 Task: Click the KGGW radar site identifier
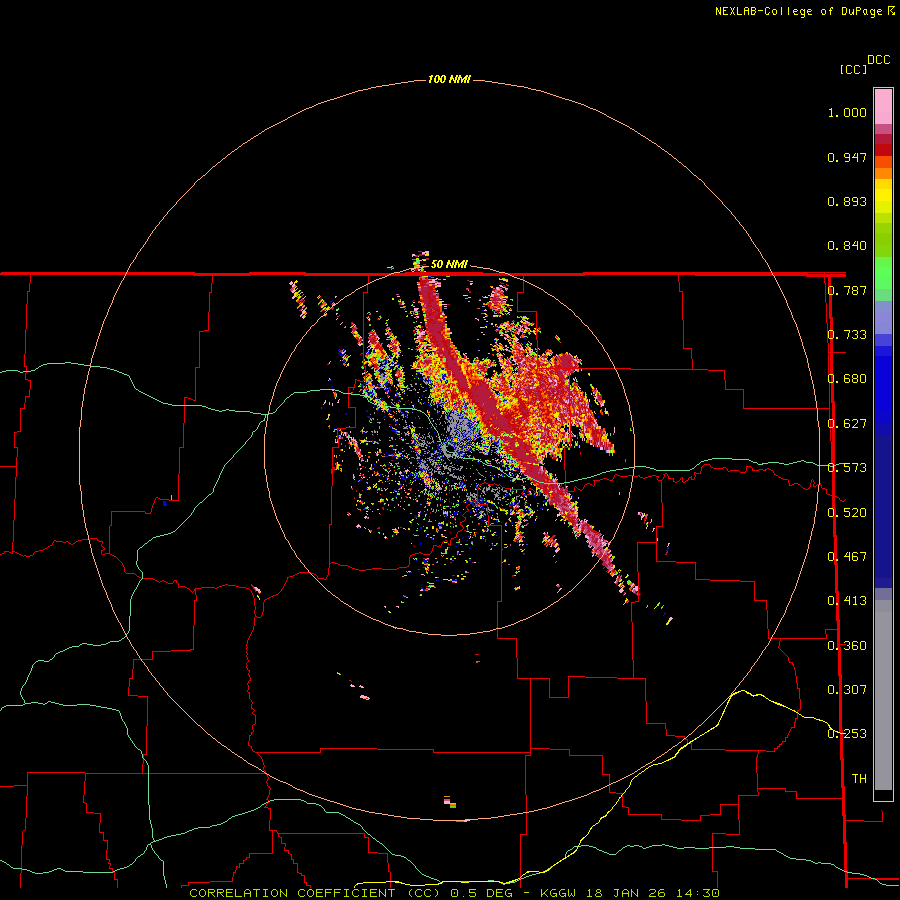pos(557,893)
